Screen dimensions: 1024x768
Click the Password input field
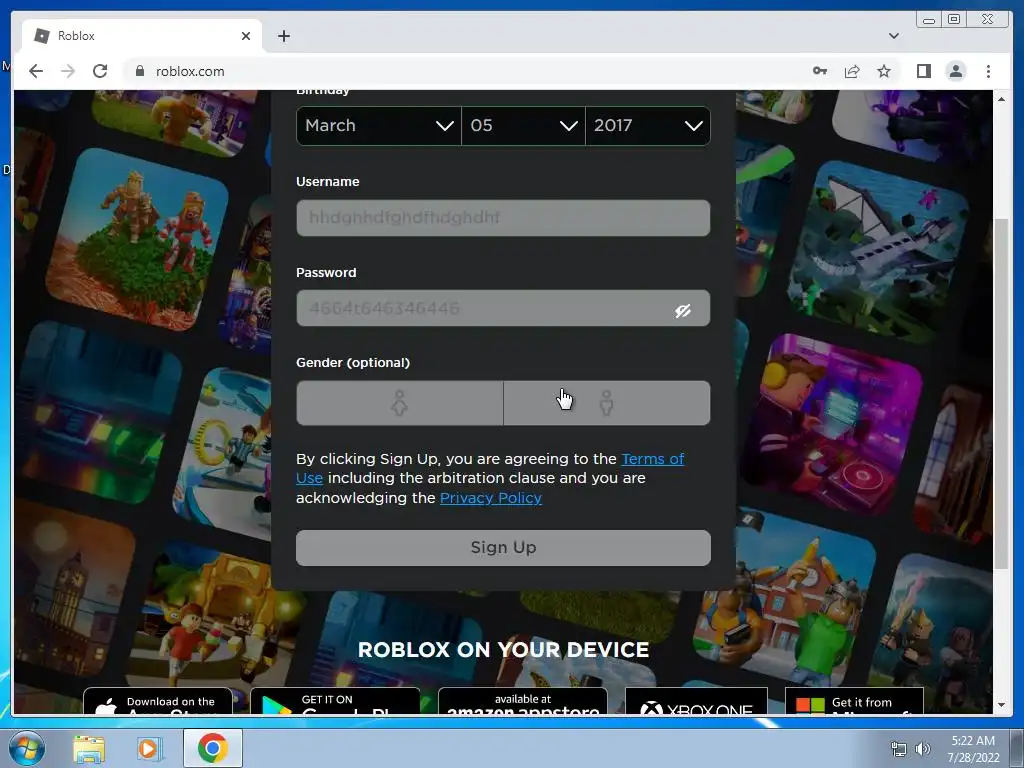click(503, 308)
